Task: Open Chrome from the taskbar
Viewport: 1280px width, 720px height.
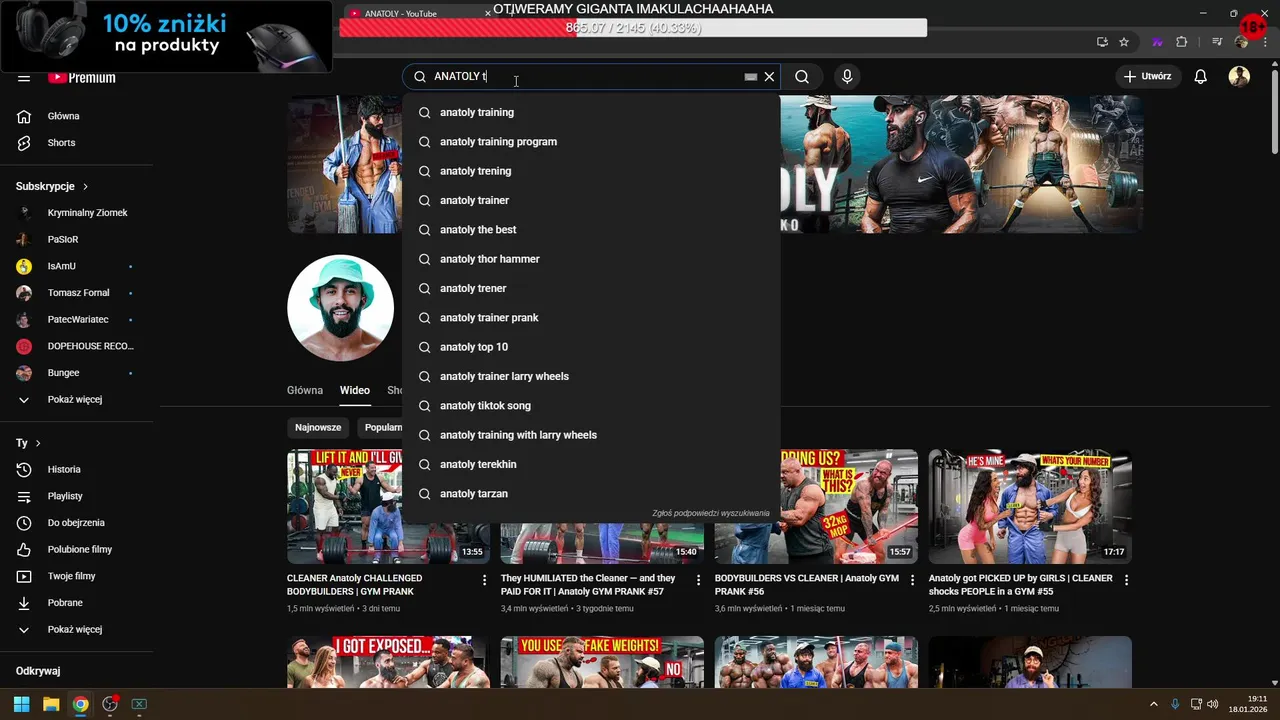Action: pyautogui.click(x=80, y=704)
